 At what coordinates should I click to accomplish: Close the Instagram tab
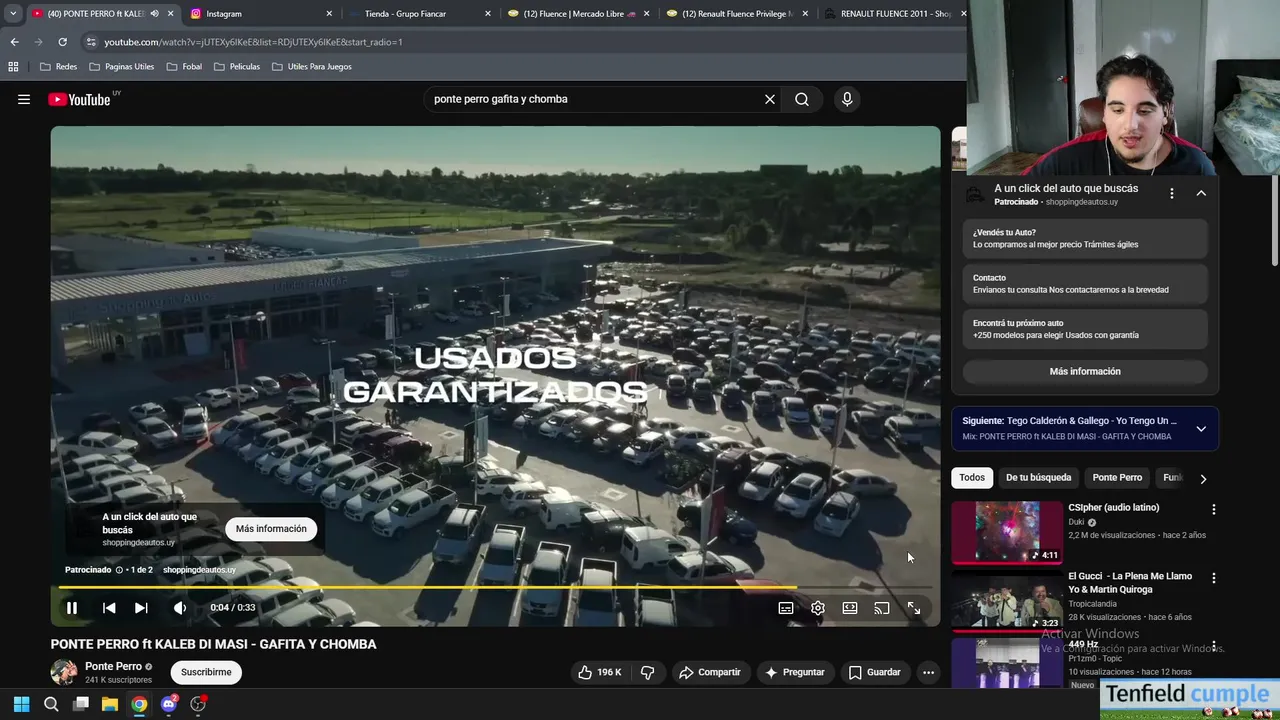pos(329,14)
